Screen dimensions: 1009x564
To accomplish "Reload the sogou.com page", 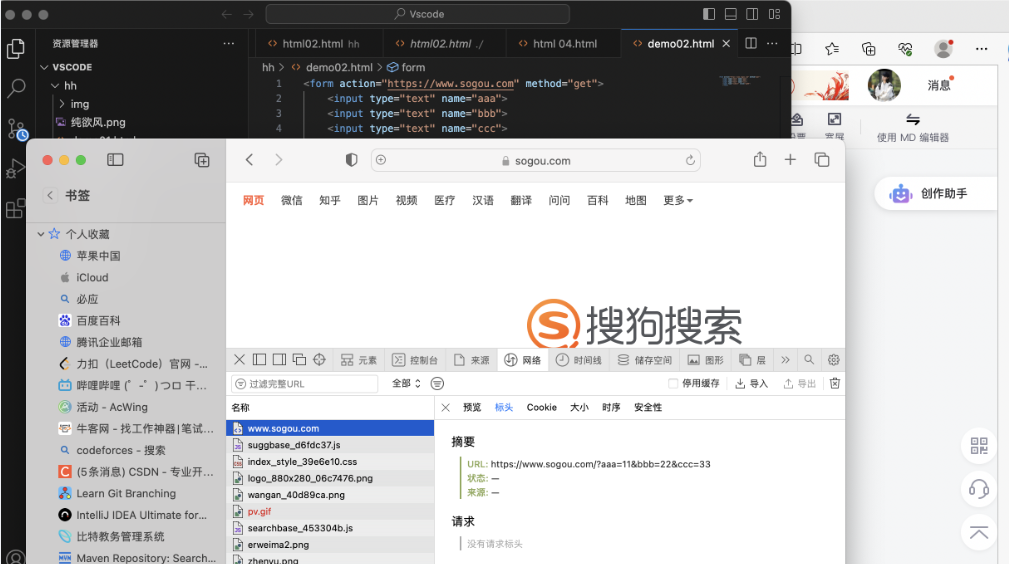I will tap(690, 160).
